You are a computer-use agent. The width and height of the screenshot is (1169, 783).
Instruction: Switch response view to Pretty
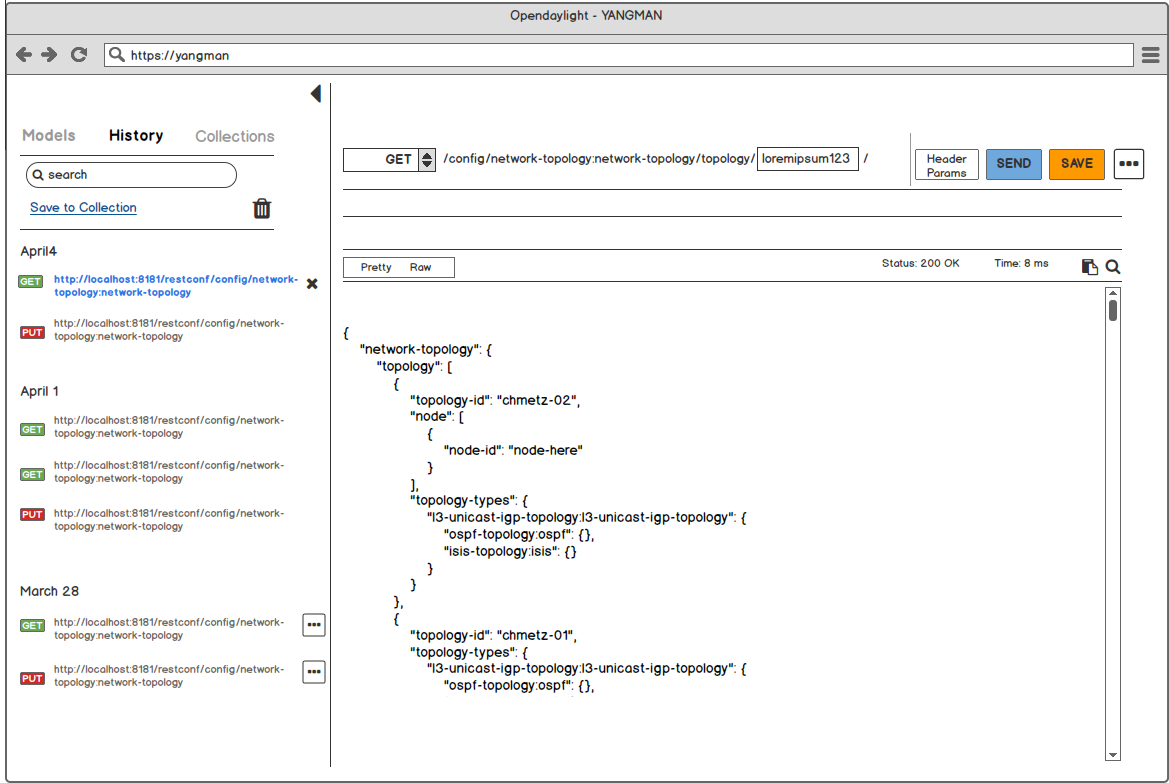click(376, 267)
